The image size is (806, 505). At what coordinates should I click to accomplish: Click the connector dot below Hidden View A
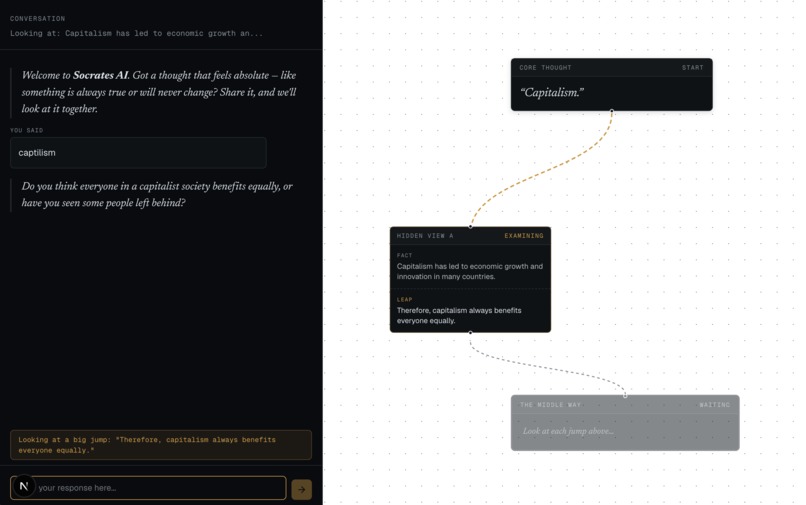[470, 333]
